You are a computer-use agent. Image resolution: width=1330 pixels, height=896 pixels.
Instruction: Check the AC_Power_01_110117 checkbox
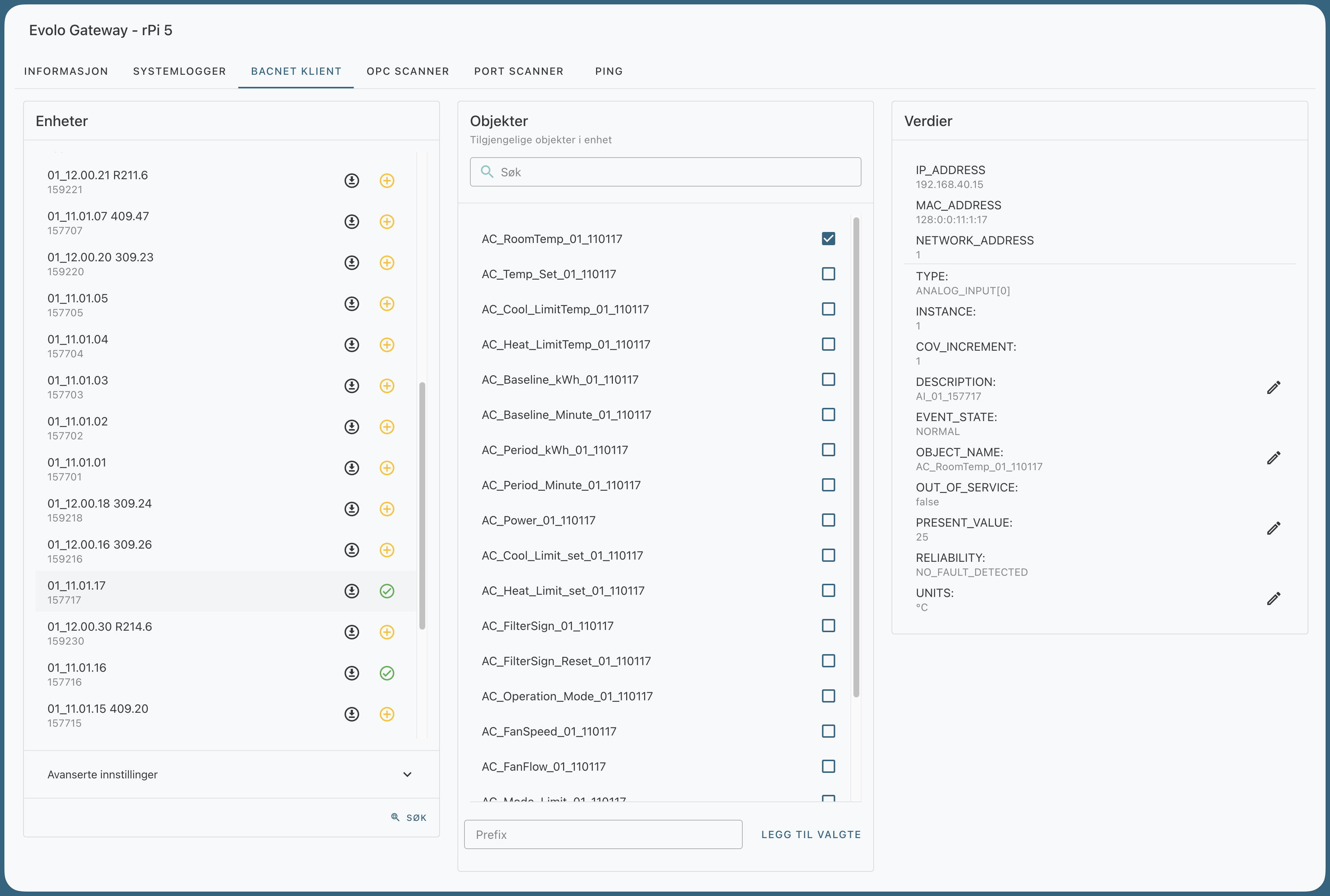[x=828, y=520]
